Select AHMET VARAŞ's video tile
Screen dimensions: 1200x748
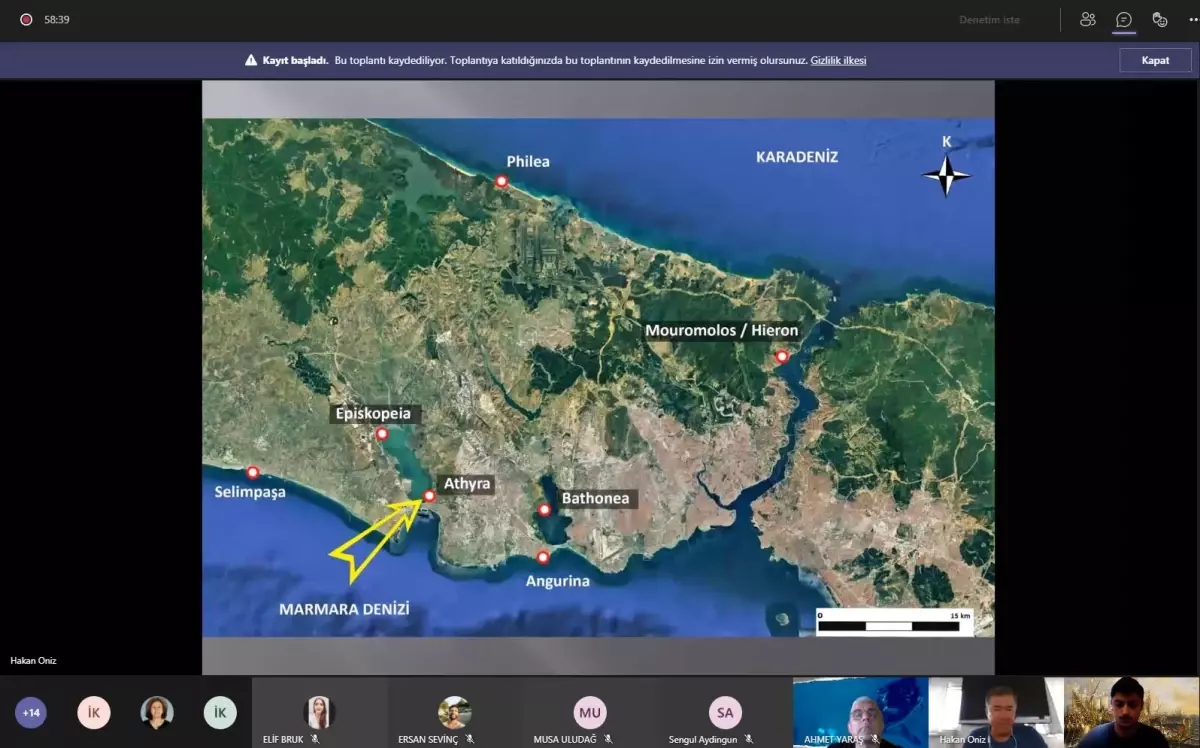coord(860,712)
